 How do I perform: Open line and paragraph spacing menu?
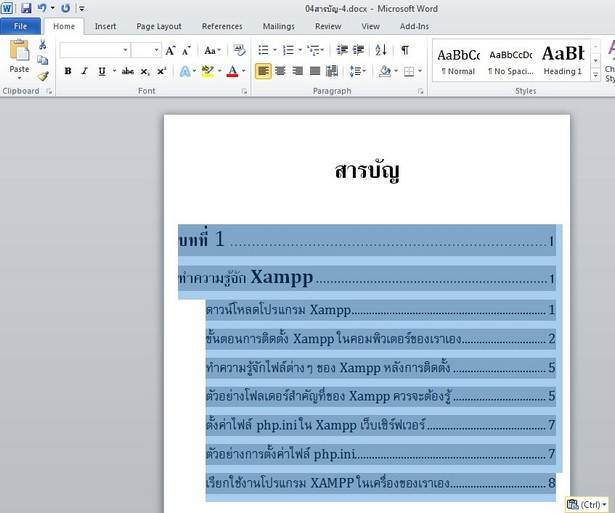click(357, 71)
